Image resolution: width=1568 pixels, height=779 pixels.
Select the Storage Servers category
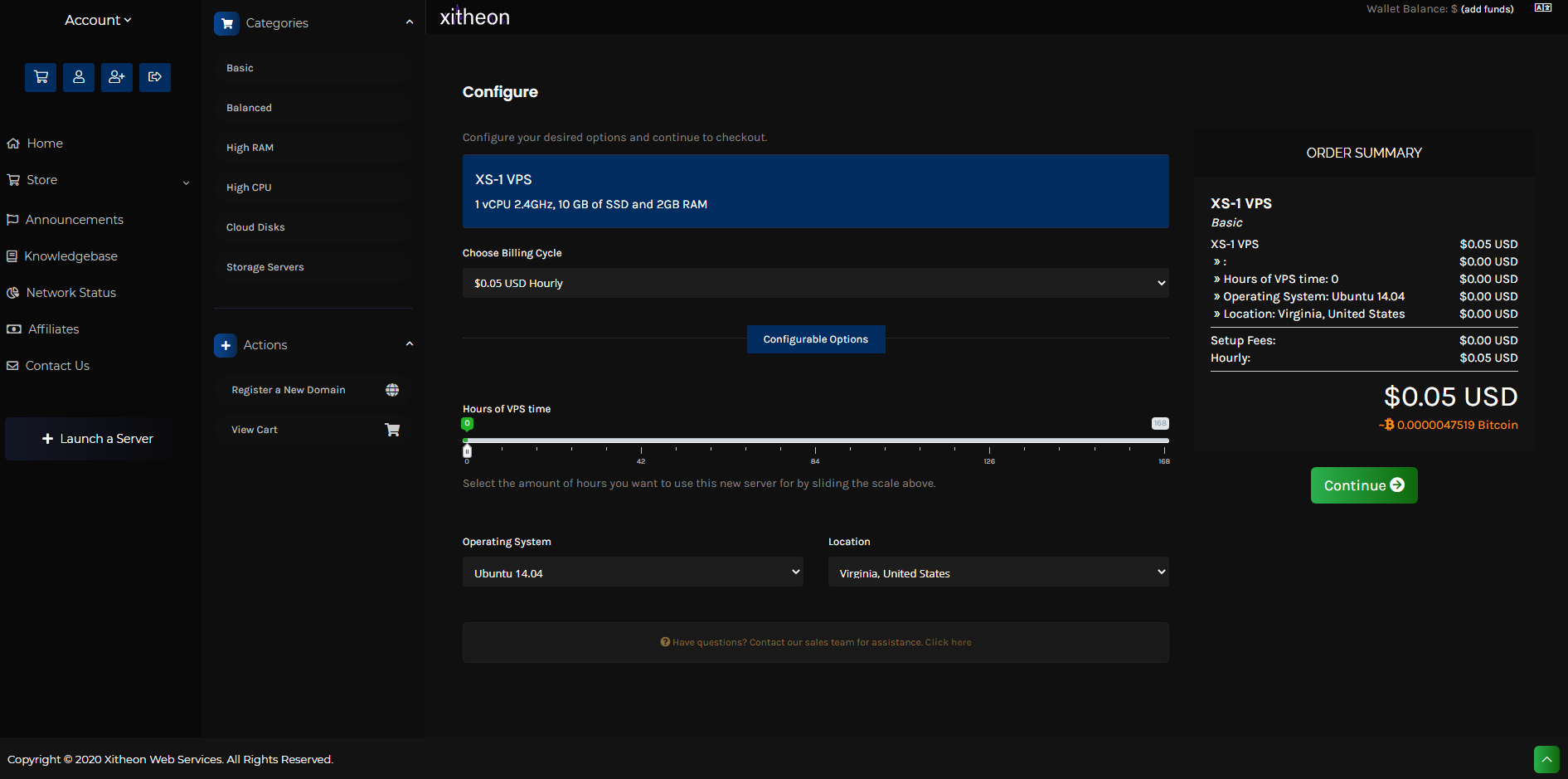click(x=313, y=267)
